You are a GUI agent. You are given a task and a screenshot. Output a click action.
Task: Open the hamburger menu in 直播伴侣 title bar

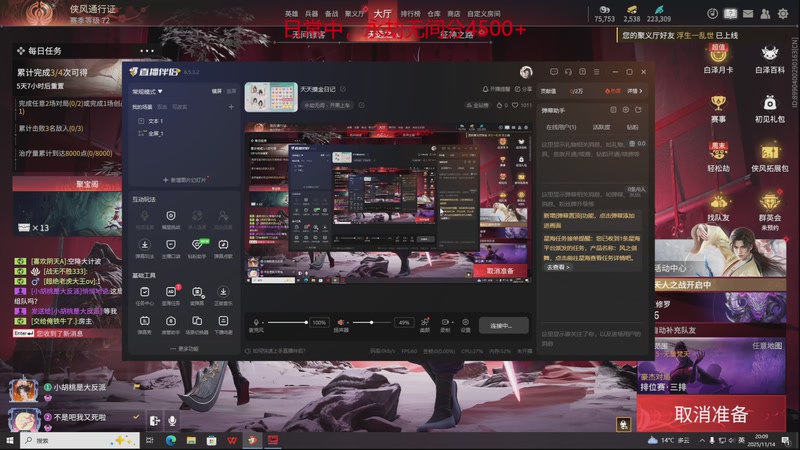pyautogui.click(x=596, y=72)
